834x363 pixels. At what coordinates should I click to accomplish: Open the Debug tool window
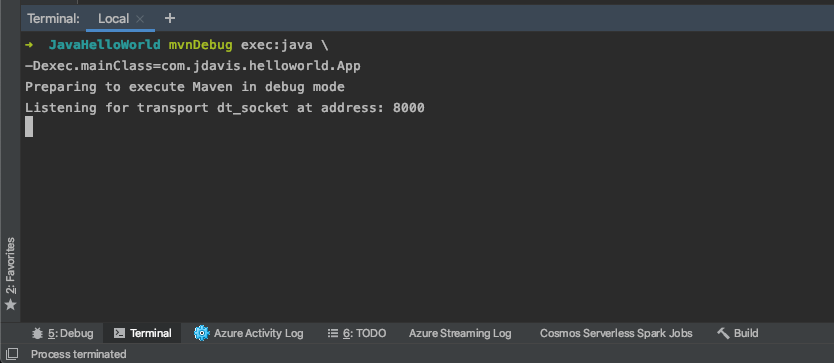(62, 333)
